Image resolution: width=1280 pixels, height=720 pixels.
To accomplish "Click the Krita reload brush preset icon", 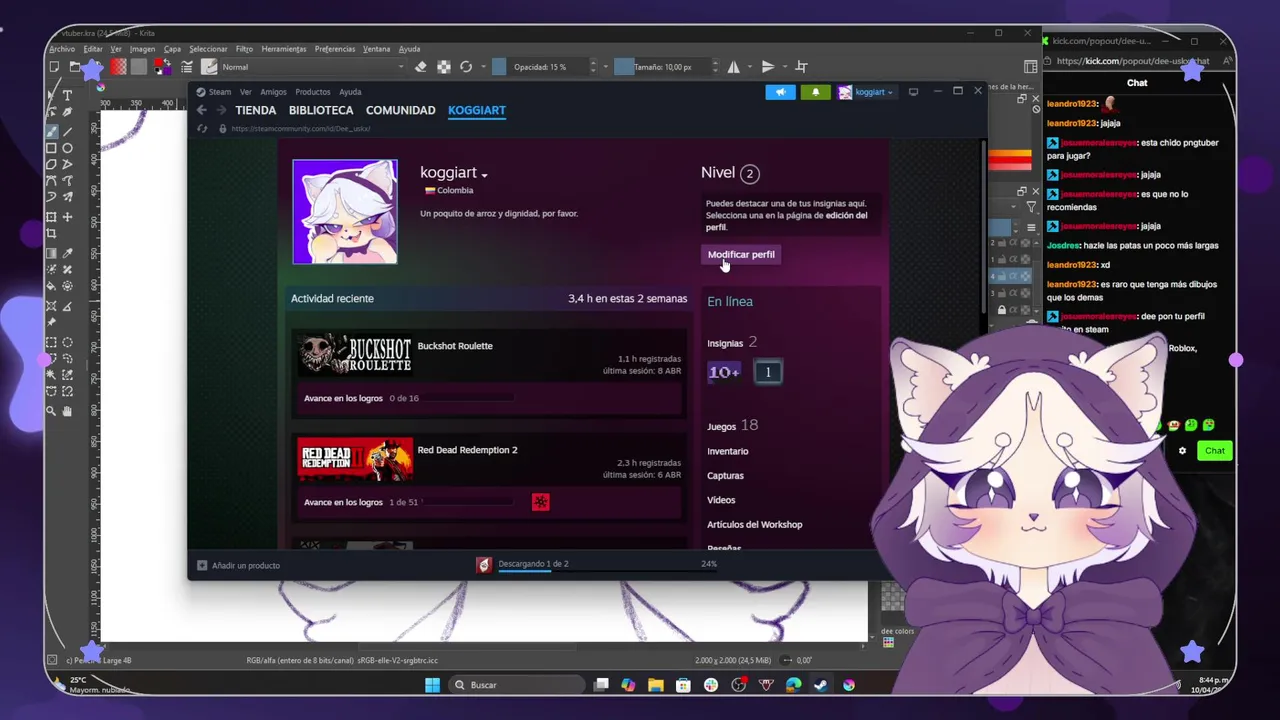I will (466, 67).
